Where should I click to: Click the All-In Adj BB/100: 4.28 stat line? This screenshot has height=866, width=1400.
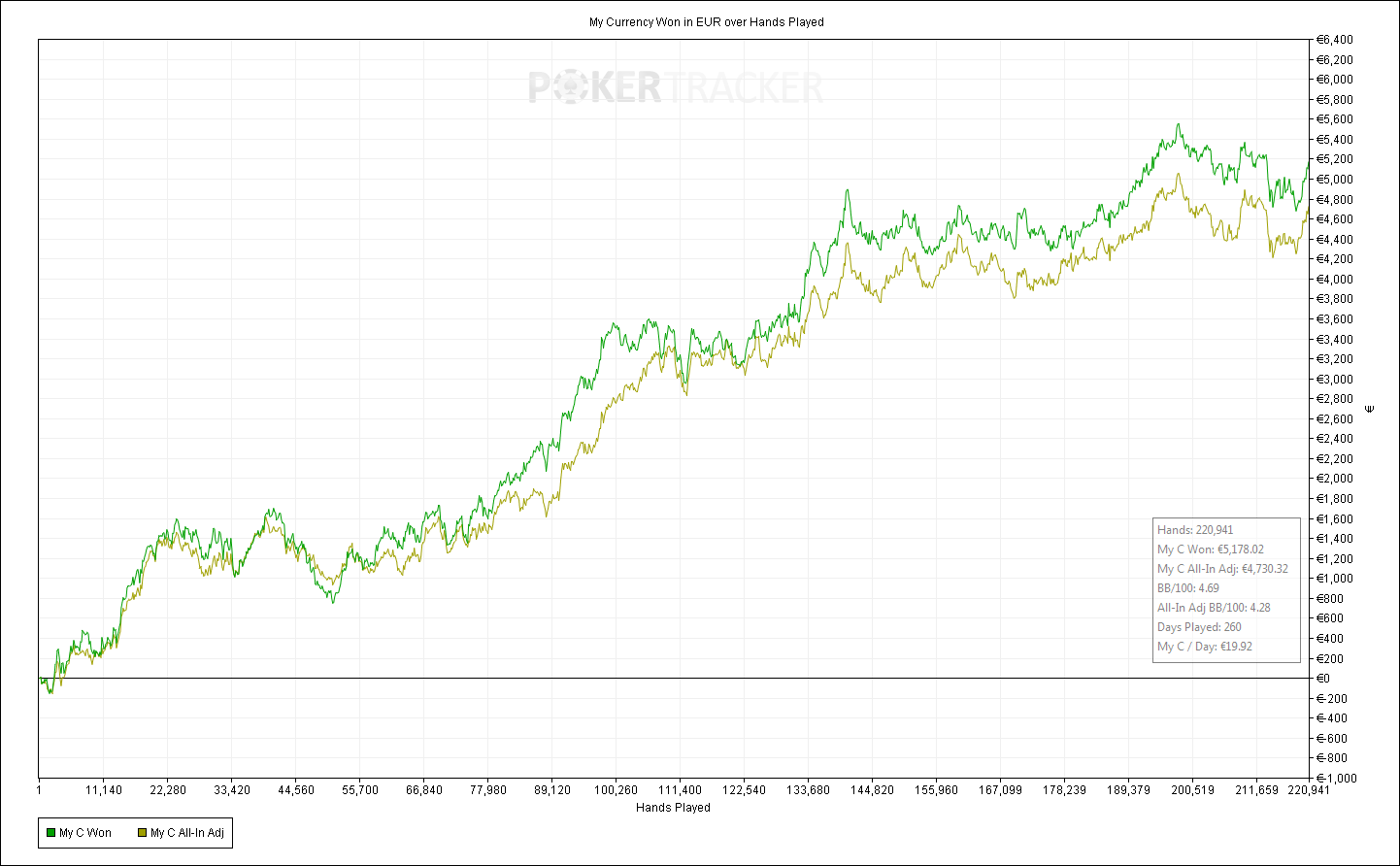(x=1214, y=608)
